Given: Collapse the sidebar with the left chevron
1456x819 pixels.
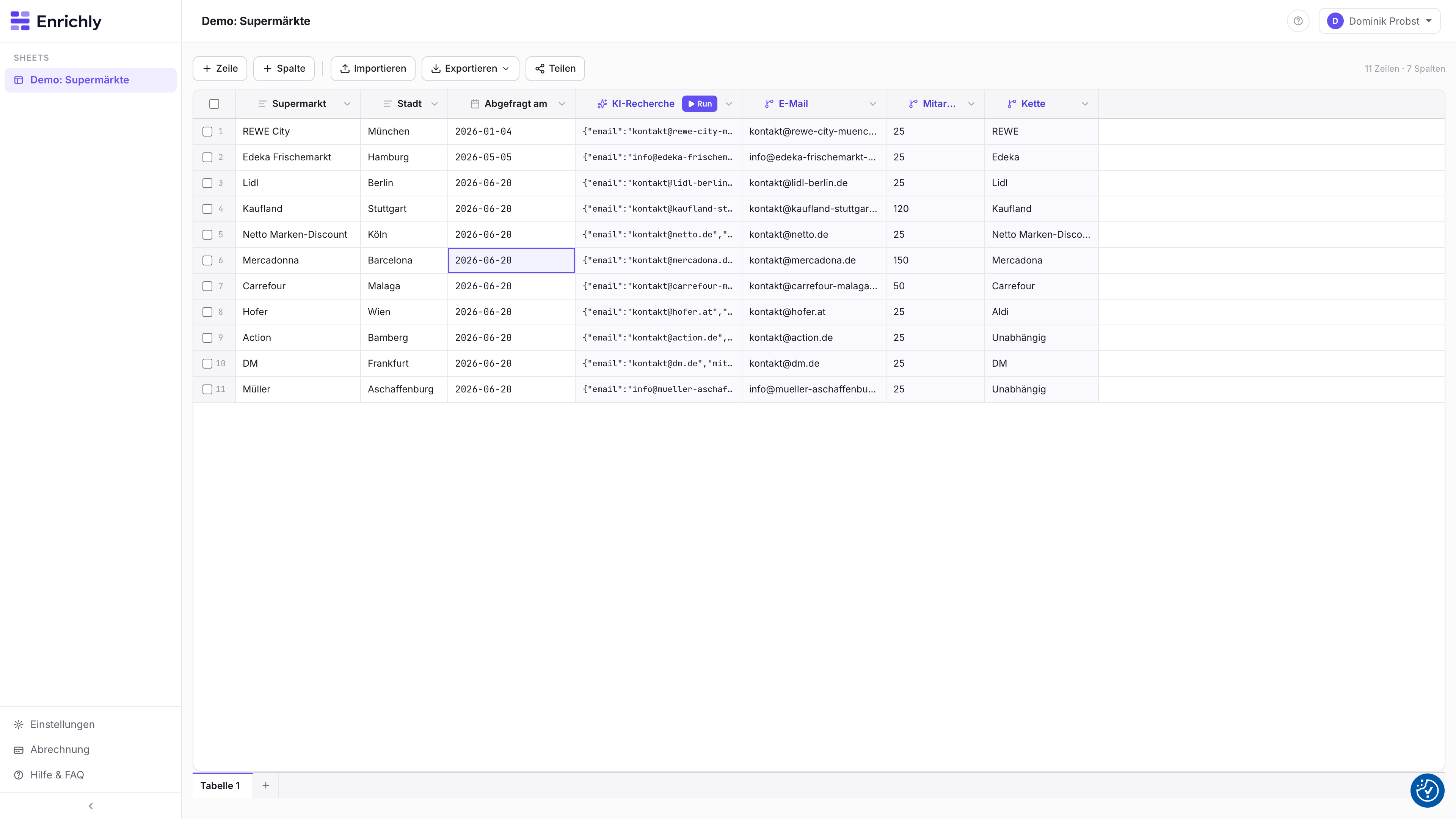Looking at the screenshot, I should (91, 806).
